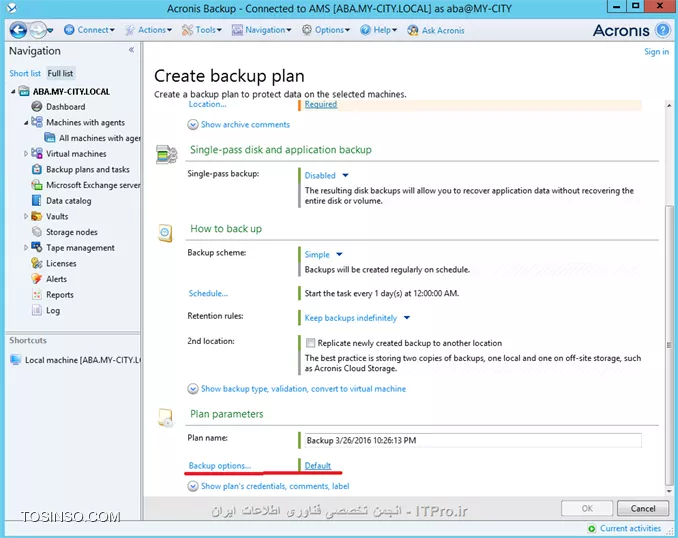Switch to the Full list tab
This screenshot has width=678, height=538.
tap(60, 73)
